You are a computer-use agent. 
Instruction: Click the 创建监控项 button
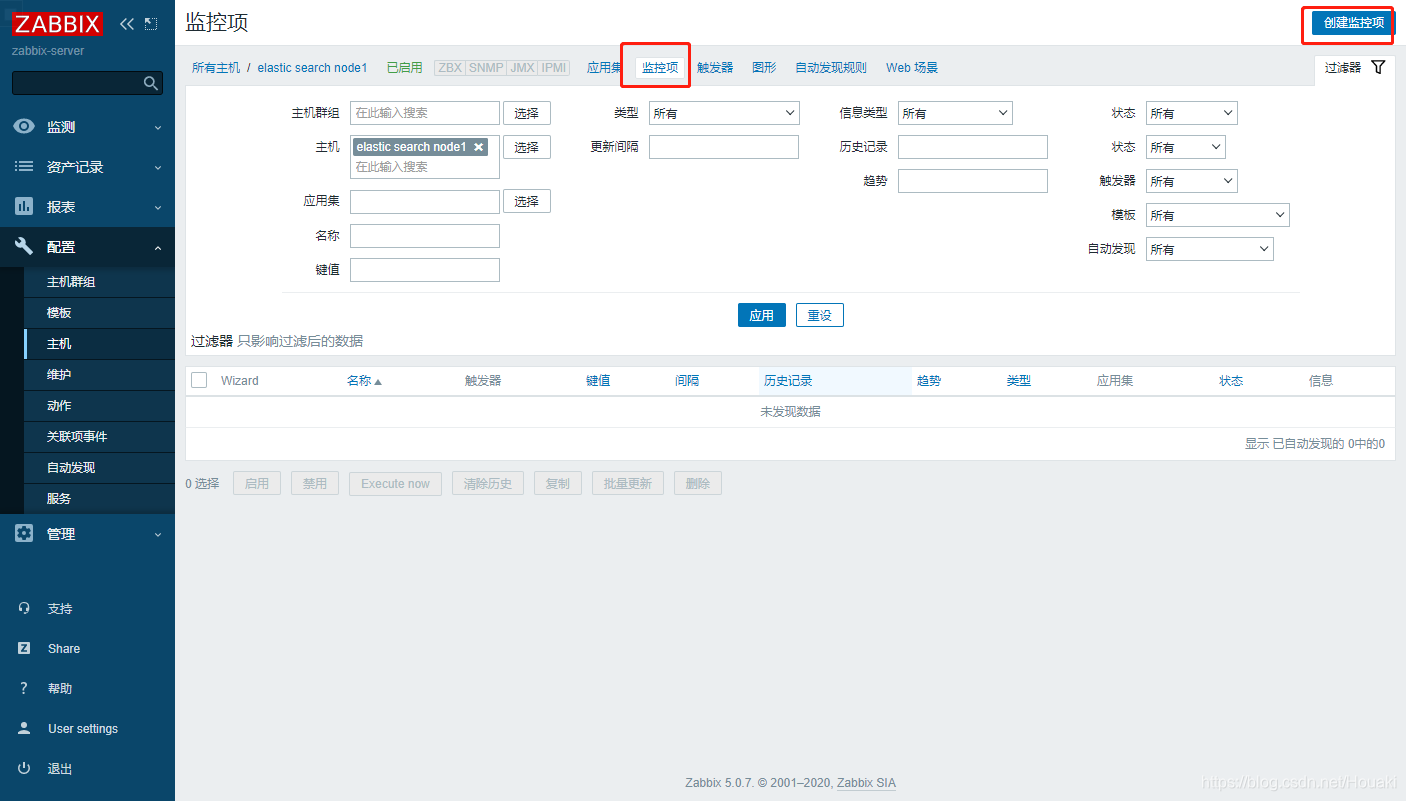(x=1353, y=23)
